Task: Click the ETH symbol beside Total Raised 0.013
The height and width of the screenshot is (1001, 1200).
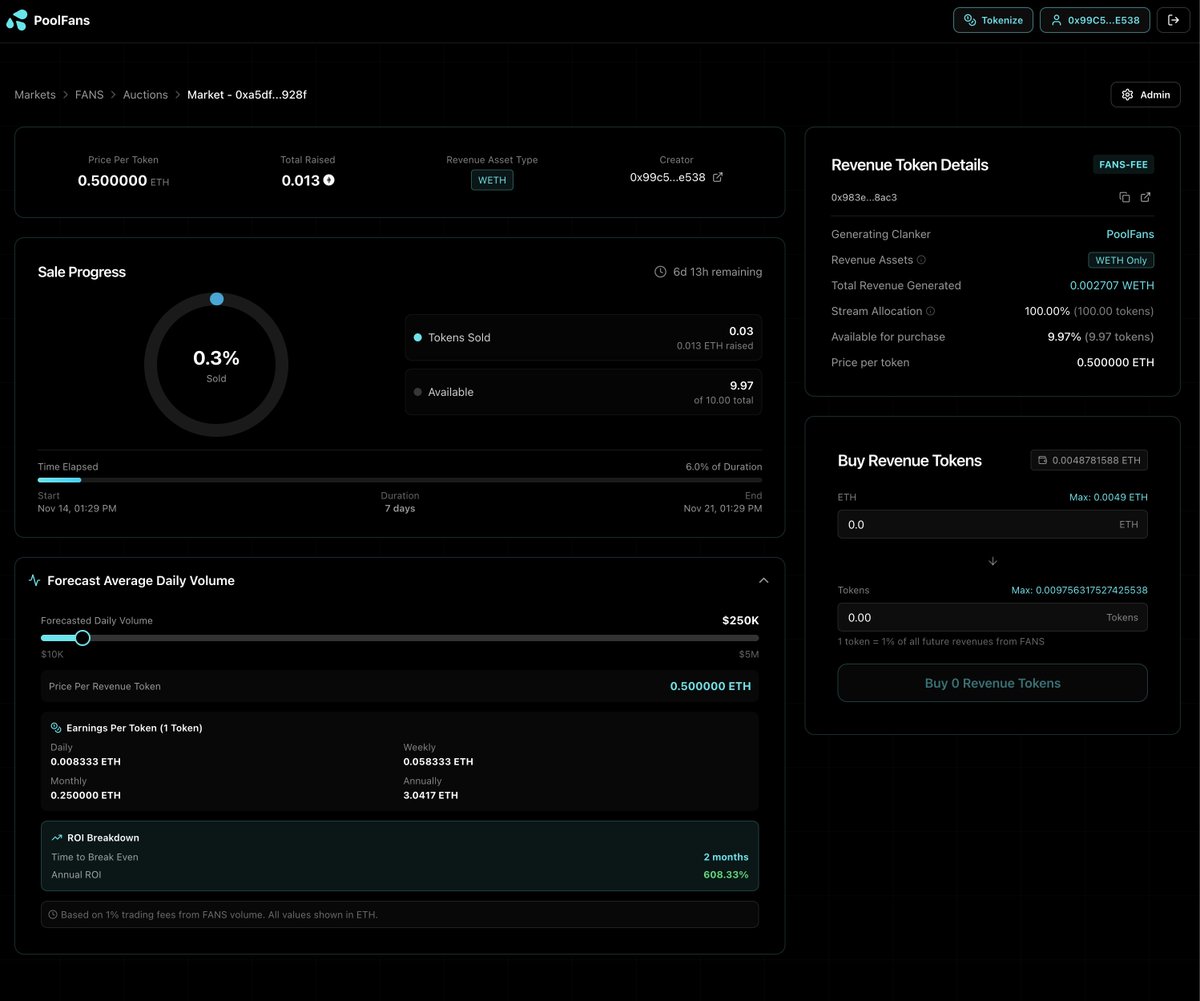Action: coord(329,181)
